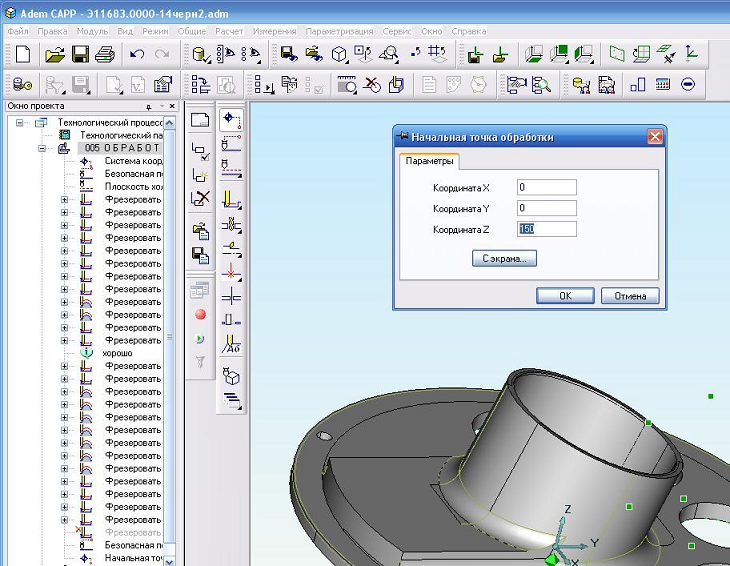Click the filter funnel icon in vertical toolbar
Image resolution: width=730 pixels, height=566 pixels.
[x=200, y=362]
